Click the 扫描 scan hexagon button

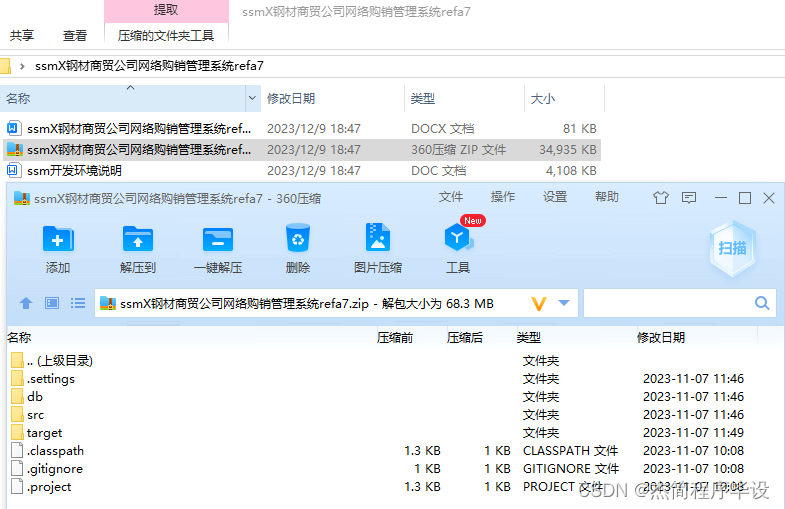coord(732,248)
